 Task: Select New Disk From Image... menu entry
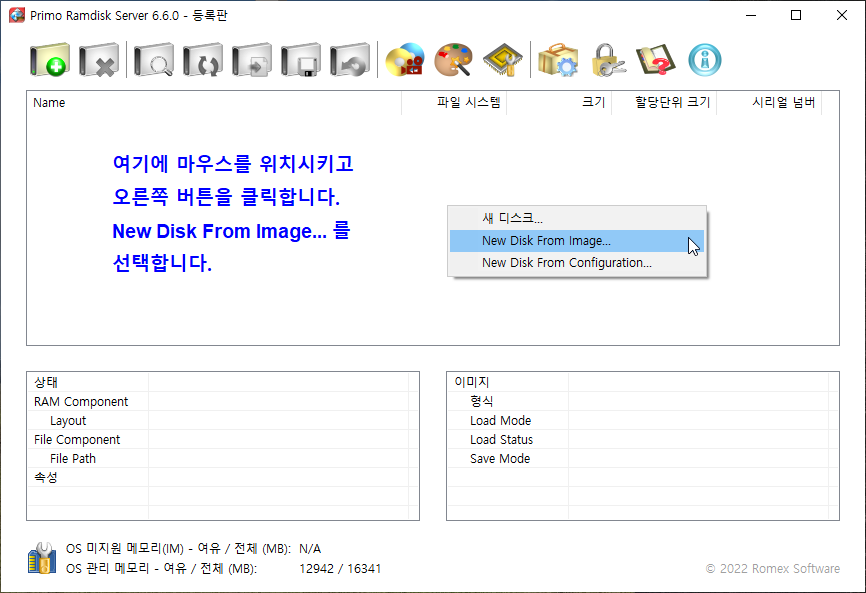pos(577,241)
